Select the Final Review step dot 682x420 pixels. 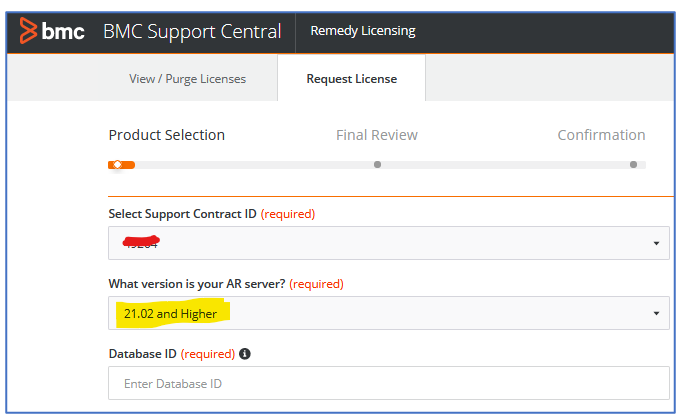click(x=378, y=164)
